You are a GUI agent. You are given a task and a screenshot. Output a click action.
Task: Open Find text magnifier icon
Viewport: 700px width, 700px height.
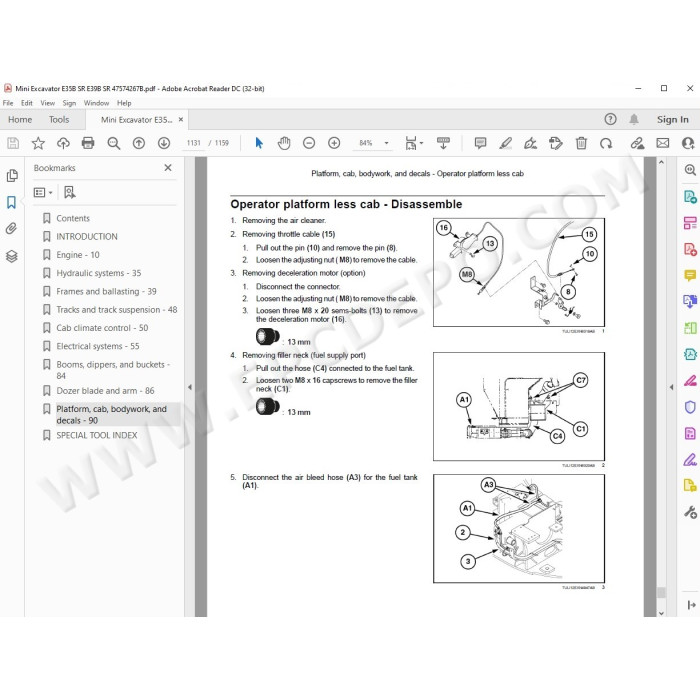point(114,143)
